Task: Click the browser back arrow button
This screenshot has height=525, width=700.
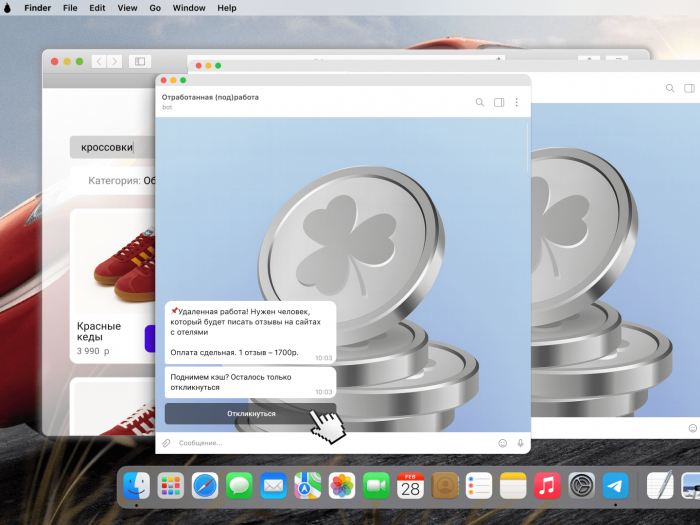Action: 99,61
